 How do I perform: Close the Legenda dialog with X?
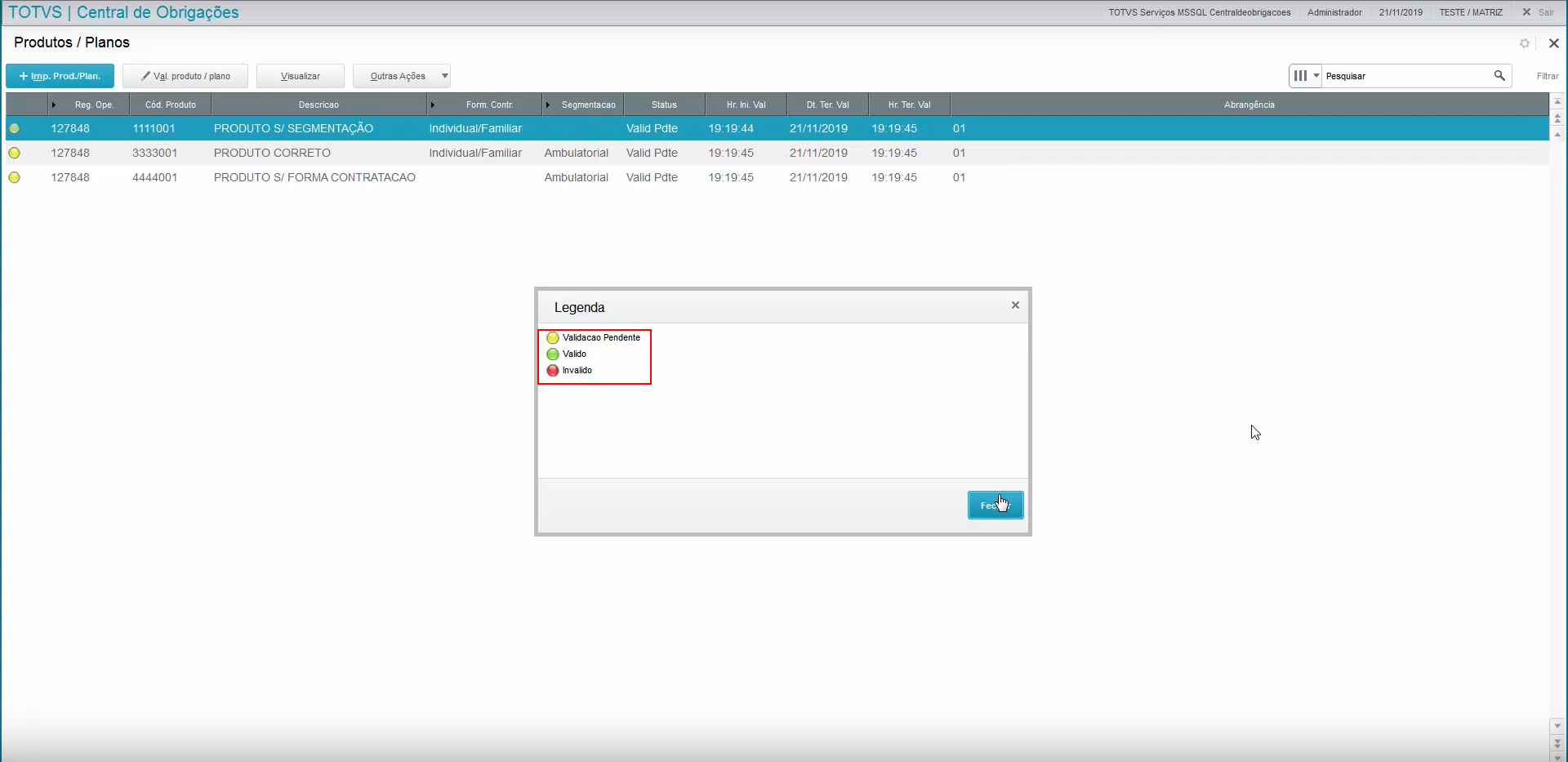click(1015, 305)
